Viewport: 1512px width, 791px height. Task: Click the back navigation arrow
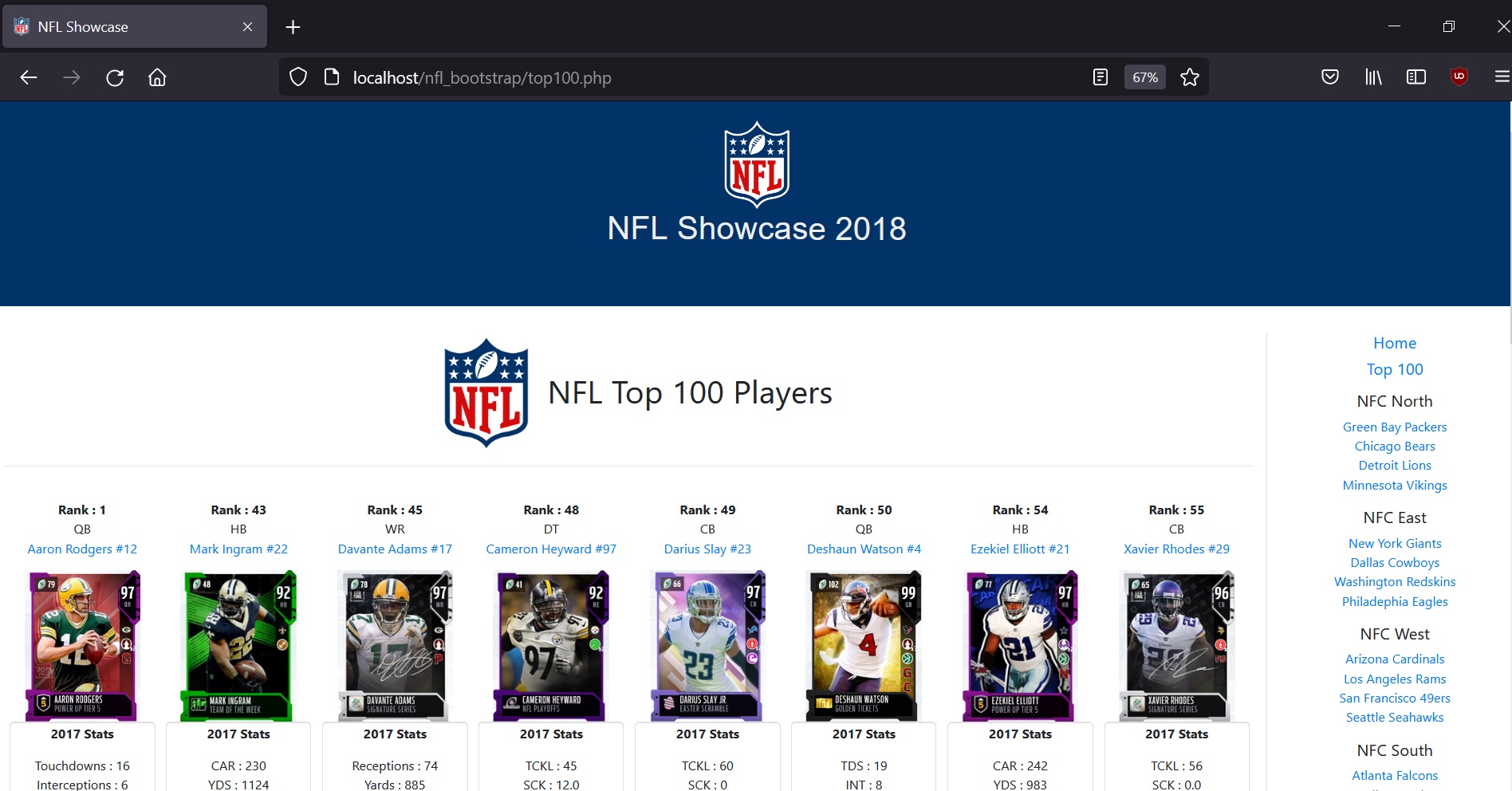[x=29, y=77]
